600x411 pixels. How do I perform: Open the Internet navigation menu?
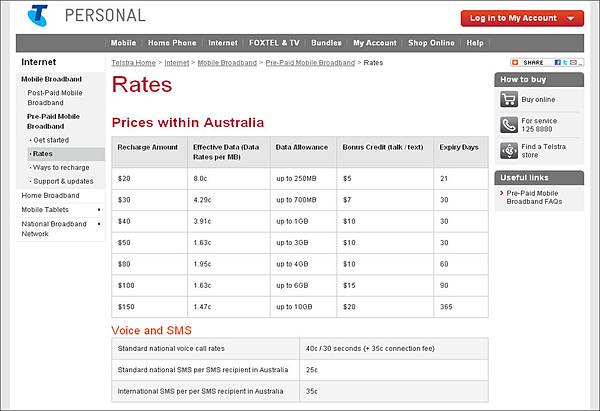(223, 43)
